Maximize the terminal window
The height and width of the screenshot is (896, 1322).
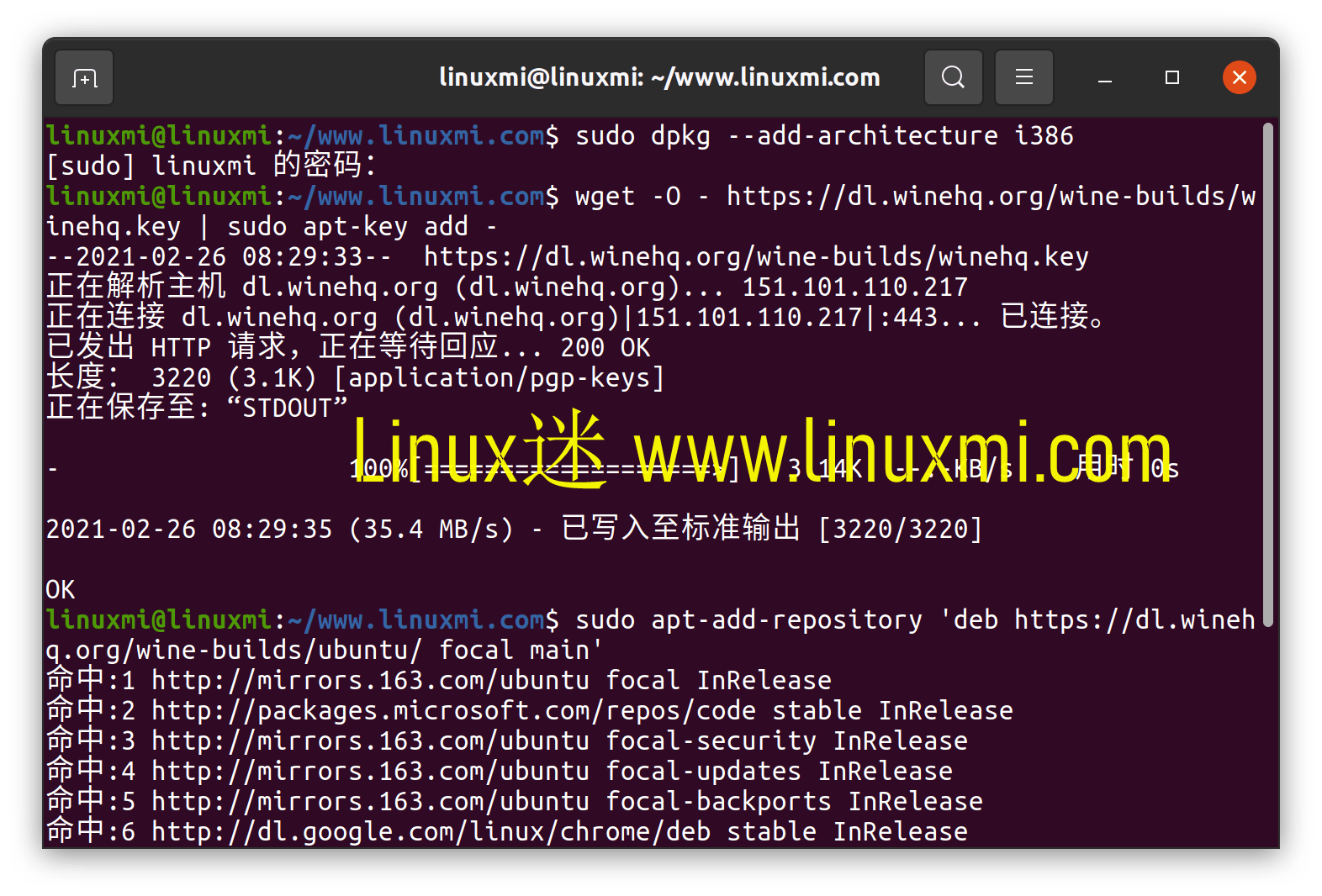click(1171, 78)
